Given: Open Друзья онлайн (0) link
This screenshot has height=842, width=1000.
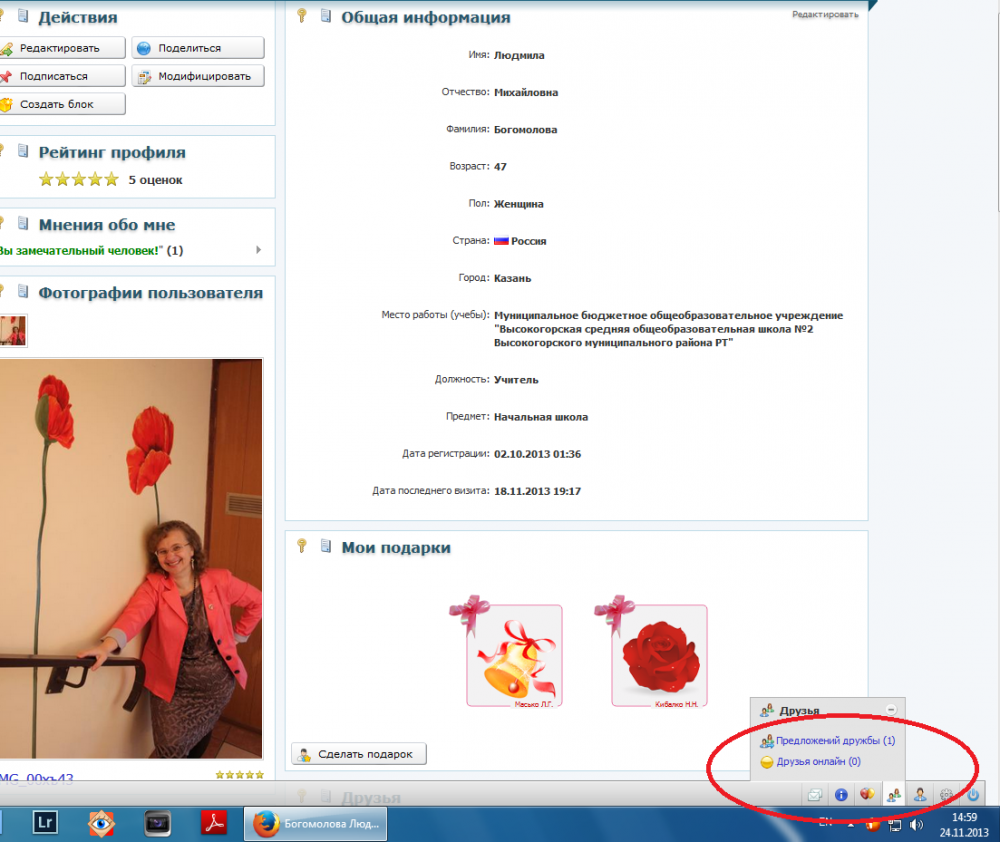Looking at the screenshot, I should (x=818, y=762).
